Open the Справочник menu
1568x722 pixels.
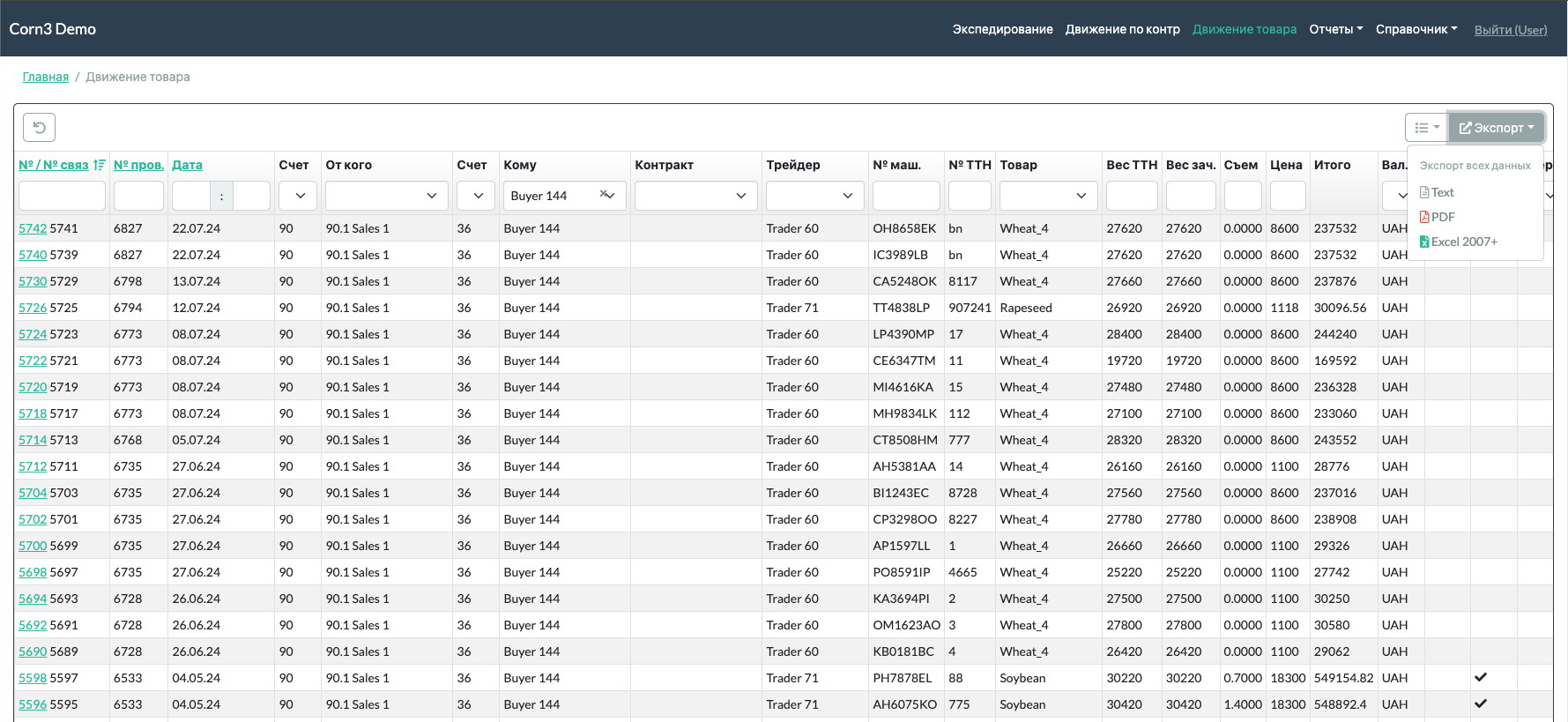[x=1416, y=29]
